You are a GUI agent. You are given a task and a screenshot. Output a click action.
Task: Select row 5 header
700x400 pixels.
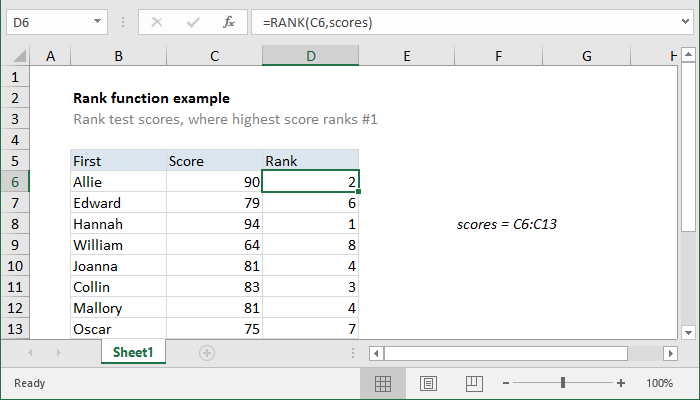pyautogui.click(x=15, y=161)
